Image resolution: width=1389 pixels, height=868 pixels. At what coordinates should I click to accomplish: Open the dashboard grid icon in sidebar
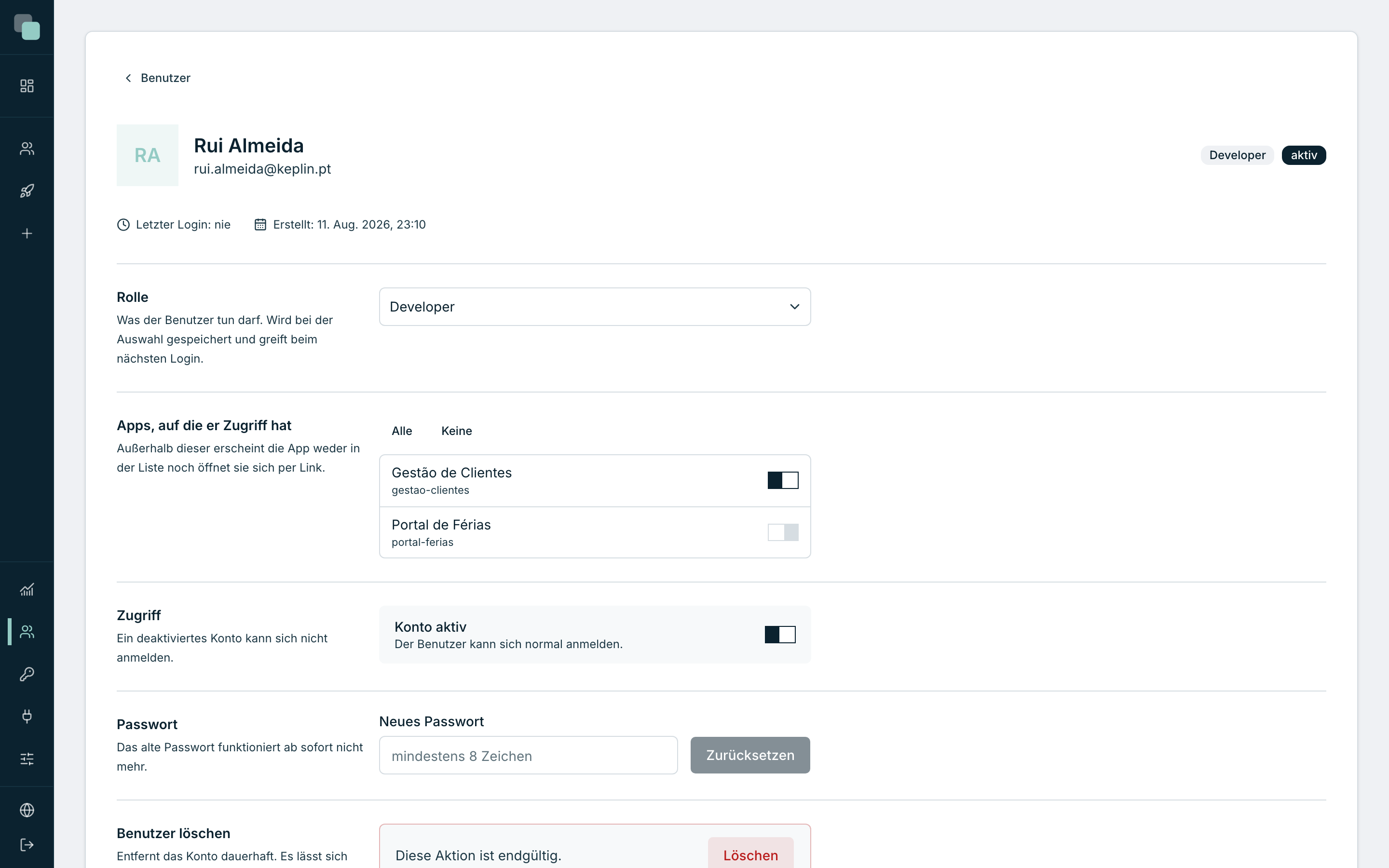click(x=27, y=85)
